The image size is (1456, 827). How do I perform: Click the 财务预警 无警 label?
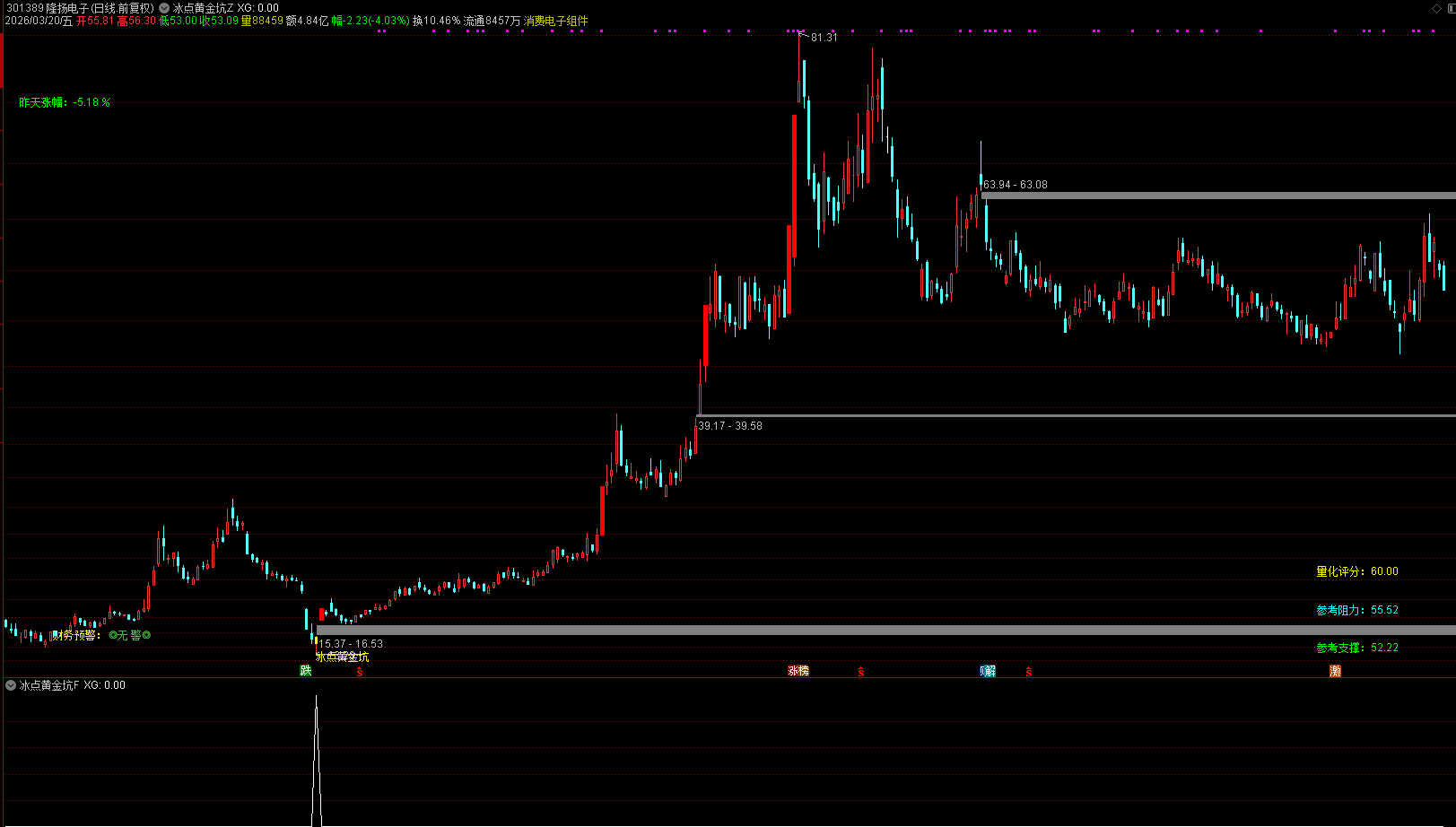pos(100,635)
